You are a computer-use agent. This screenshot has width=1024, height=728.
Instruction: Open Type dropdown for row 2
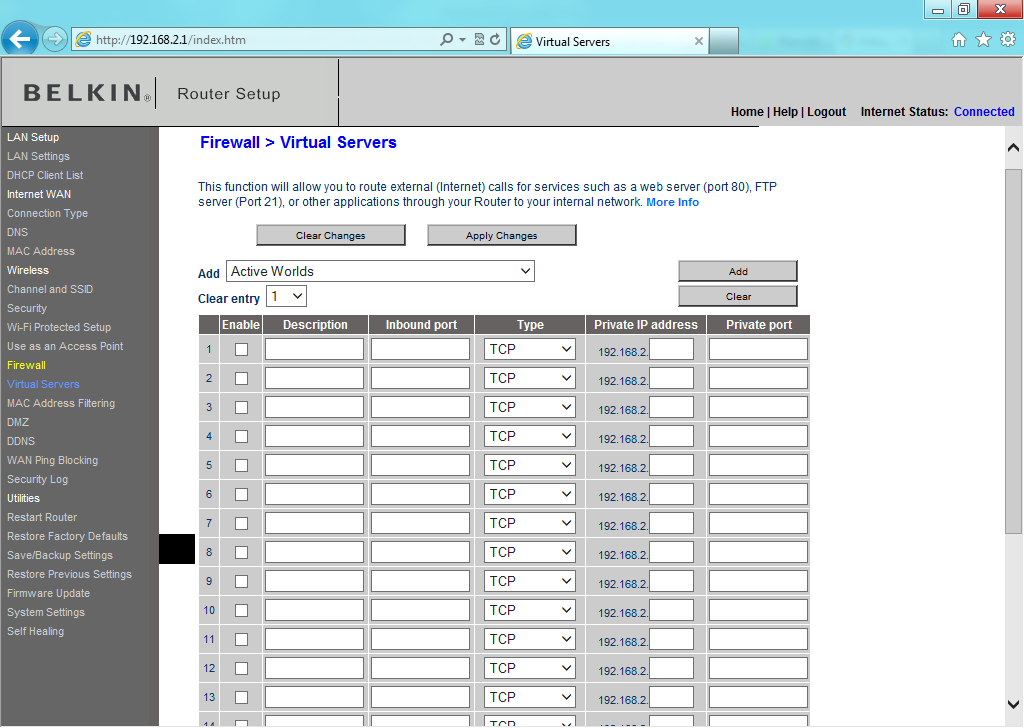tap(530, 378)
